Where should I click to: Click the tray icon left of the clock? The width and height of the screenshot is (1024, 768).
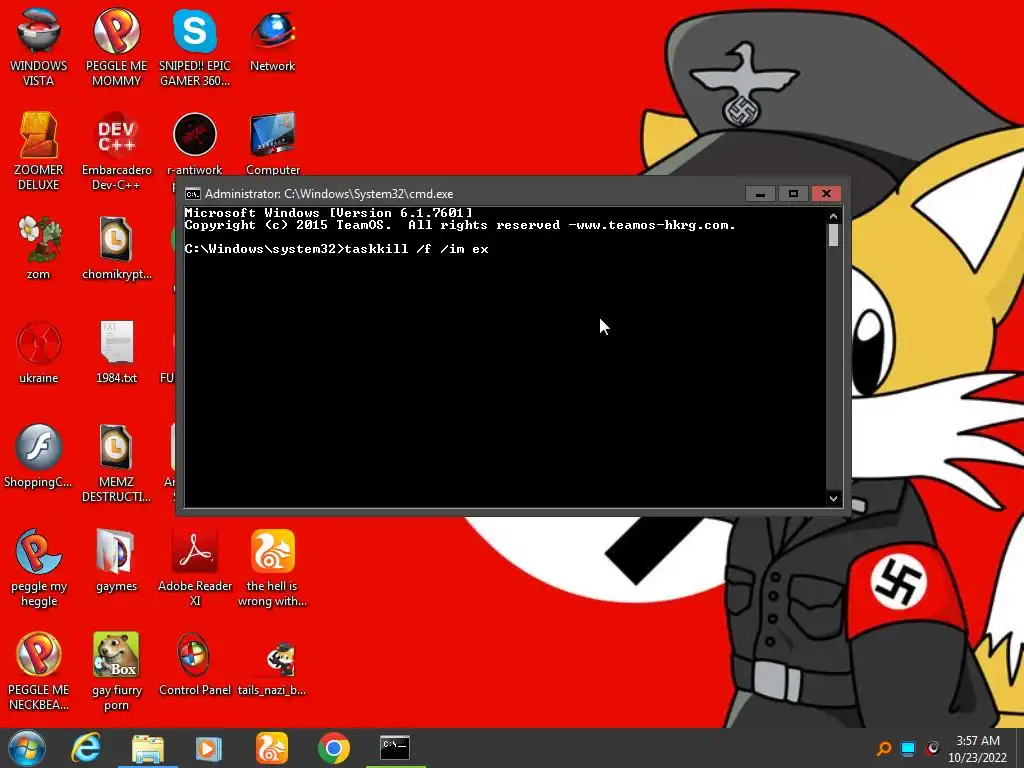click(932, 748)
